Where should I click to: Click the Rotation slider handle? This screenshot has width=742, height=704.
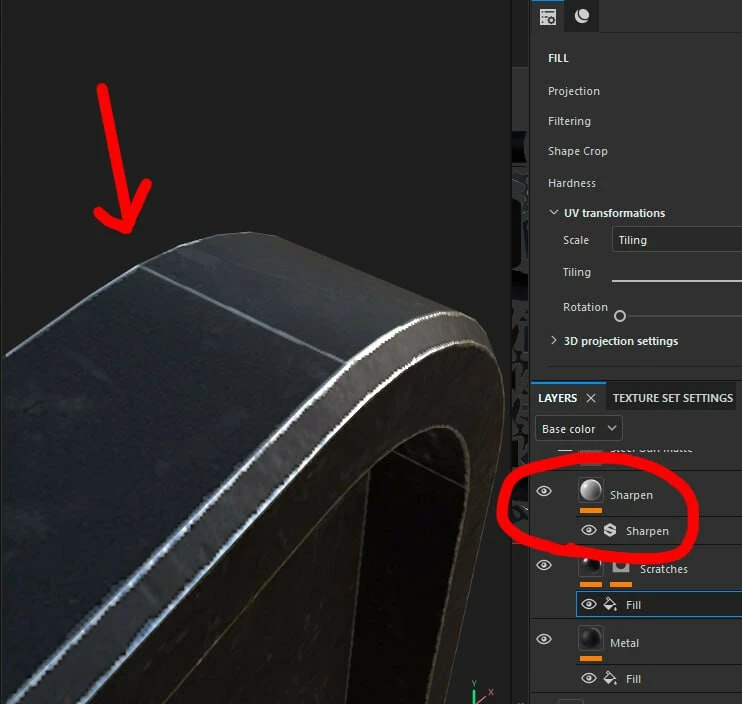[x=619, y=316]
